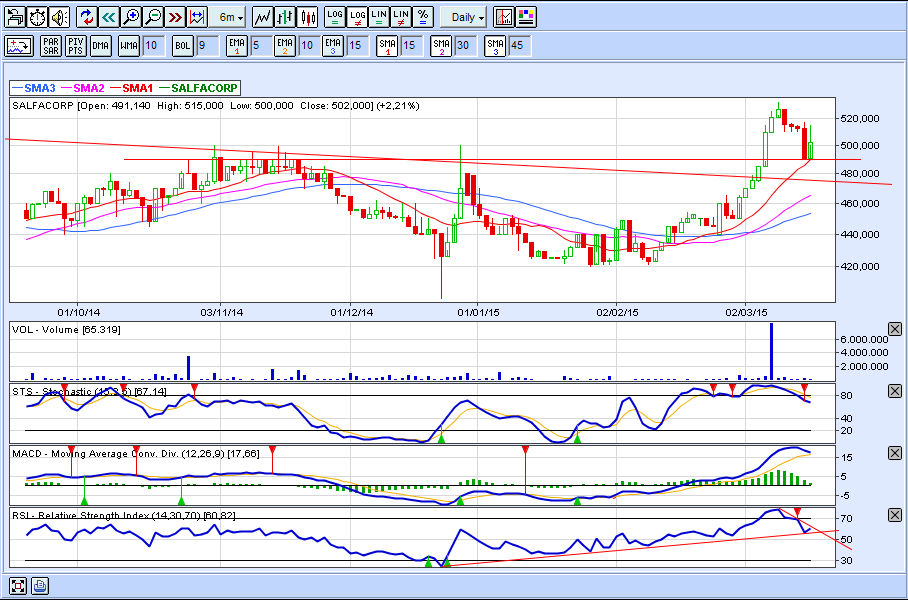The width and height of the screenshot is (908, 600).
Task: Open the 6m time range dropdown
Action: coord(229,17)
